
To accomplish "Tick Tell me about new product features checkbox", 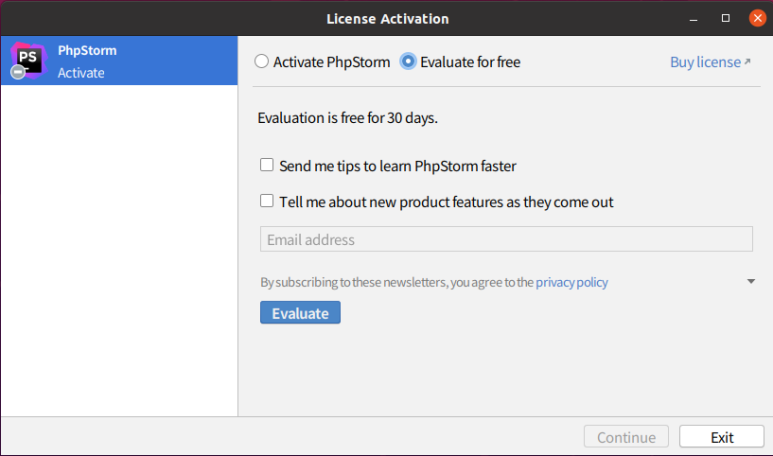I will [x=267, y=201].
